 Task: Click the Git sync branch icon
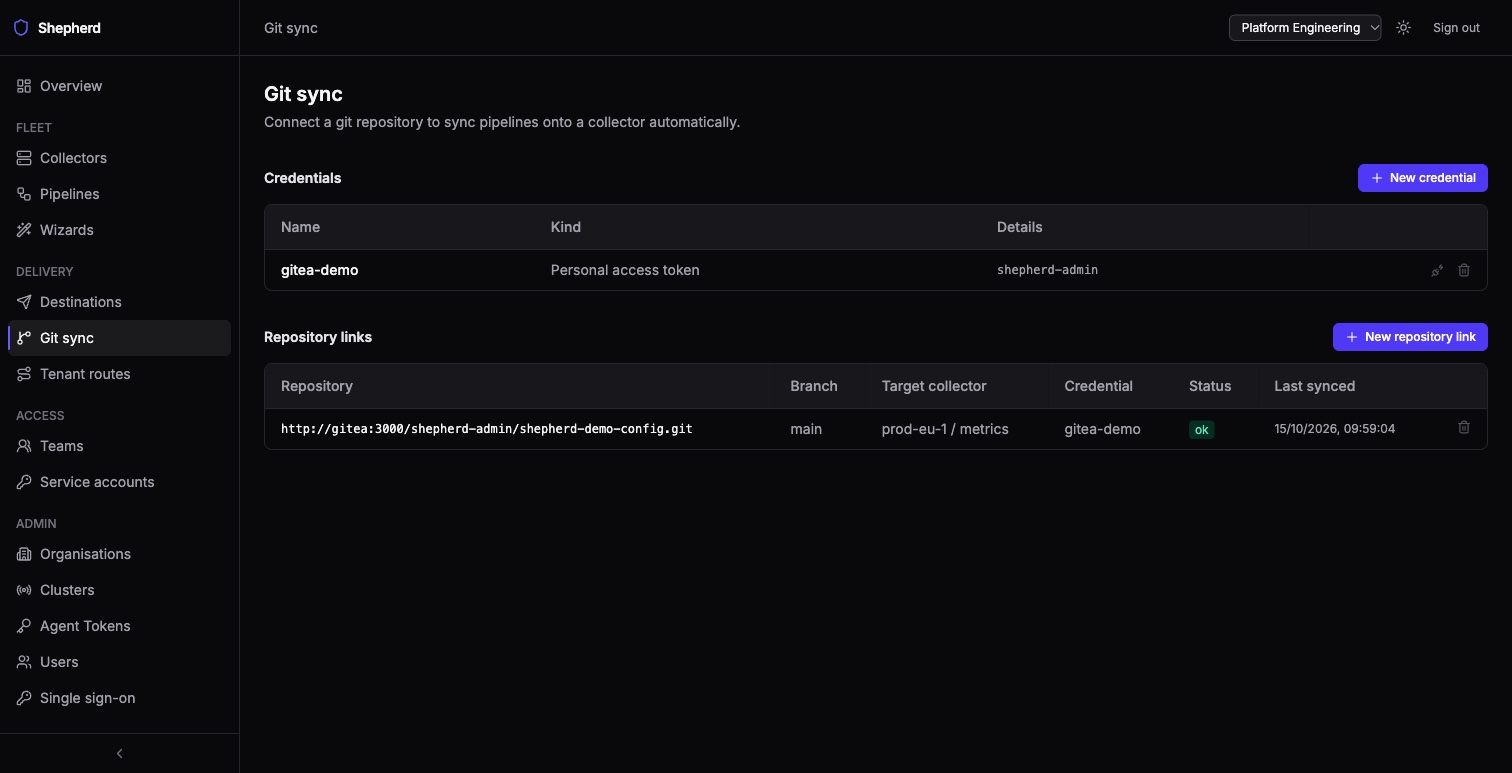coord(24,338)
